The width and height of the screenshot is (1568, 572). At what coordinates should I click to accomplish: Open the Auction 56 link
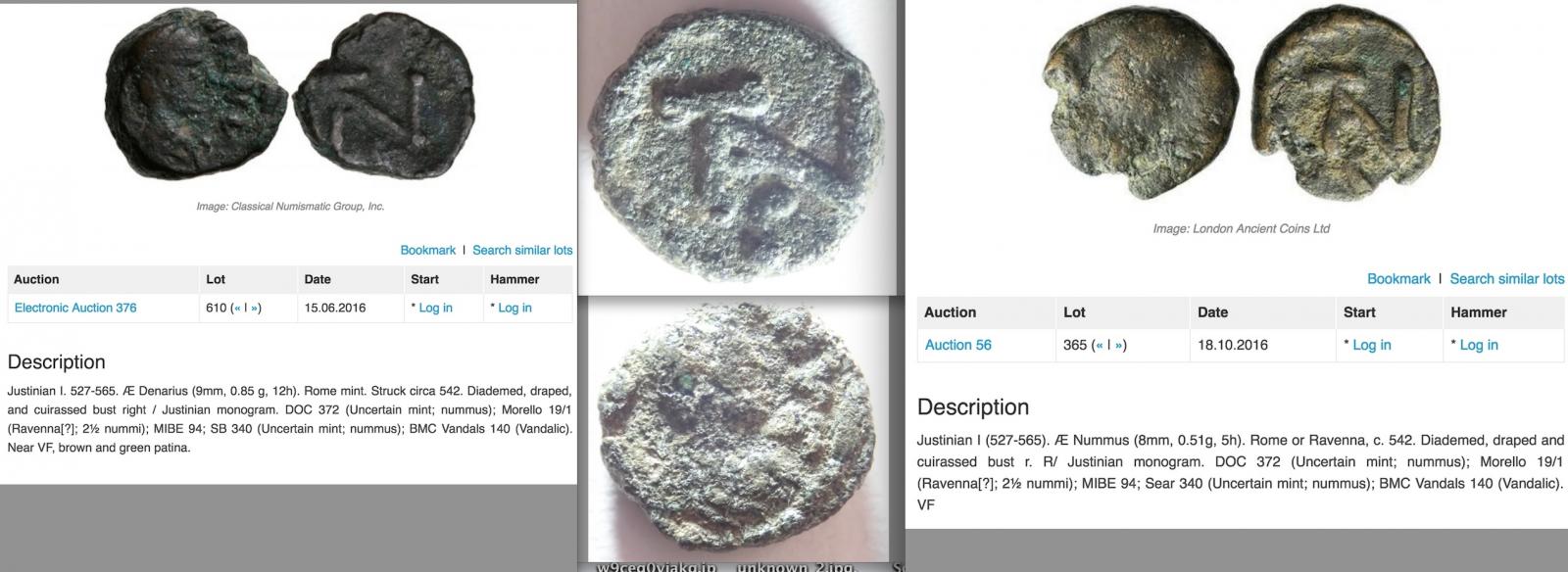point(958,345)
